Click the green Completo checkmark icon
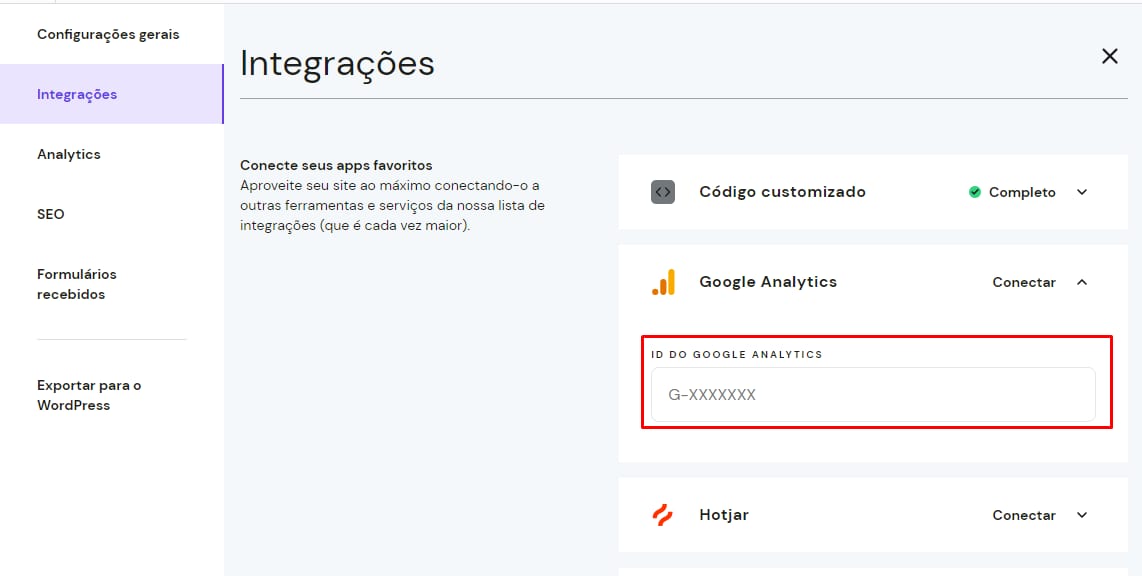The height and width of the screenshot is (576, 1142). (974, 192)
